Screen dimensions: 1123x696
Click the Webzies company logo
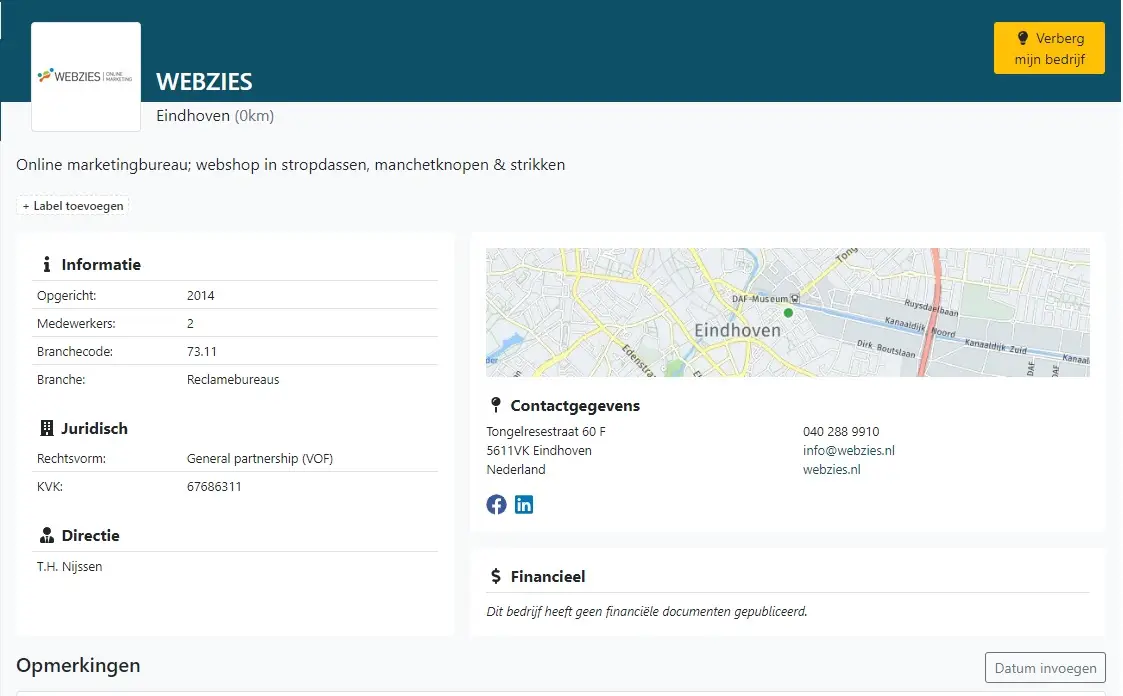[x=86, y=77]
